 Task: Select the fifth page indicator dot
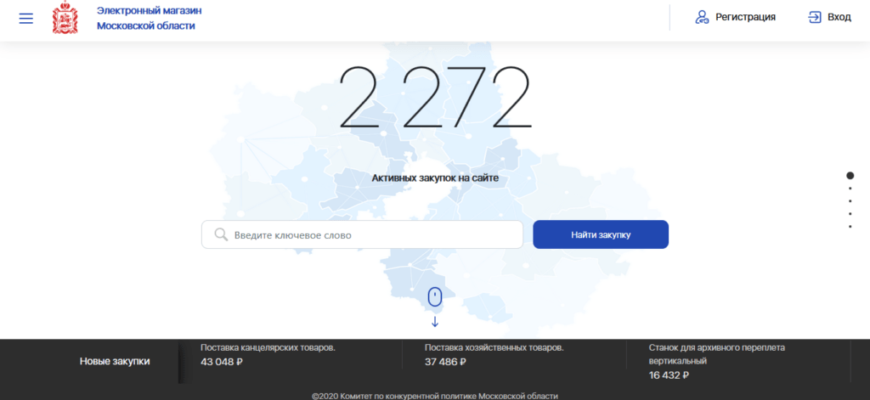(x=850, y=227)
